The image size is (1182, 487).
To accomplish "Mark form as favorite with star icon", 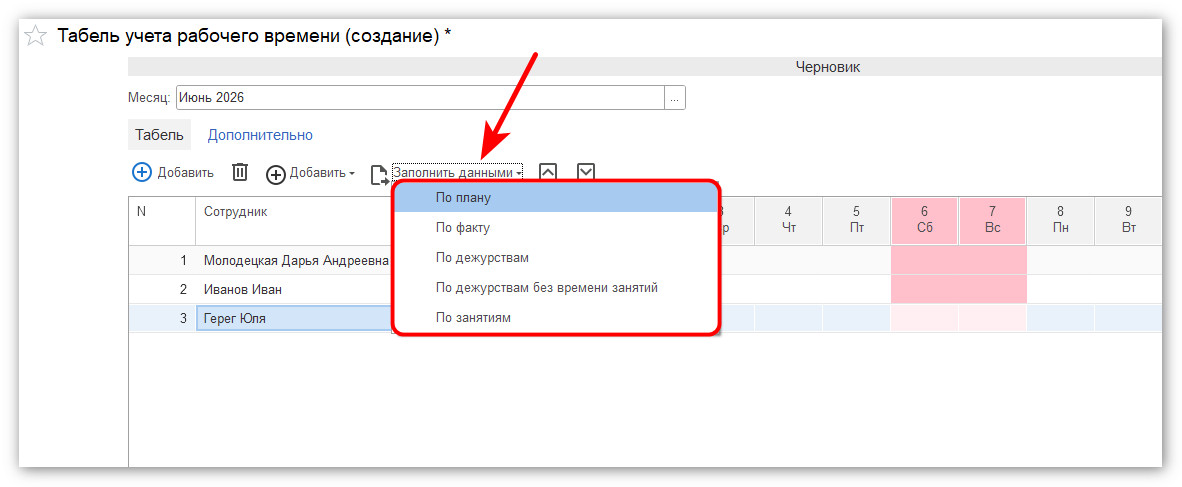I will coord(35,35).
